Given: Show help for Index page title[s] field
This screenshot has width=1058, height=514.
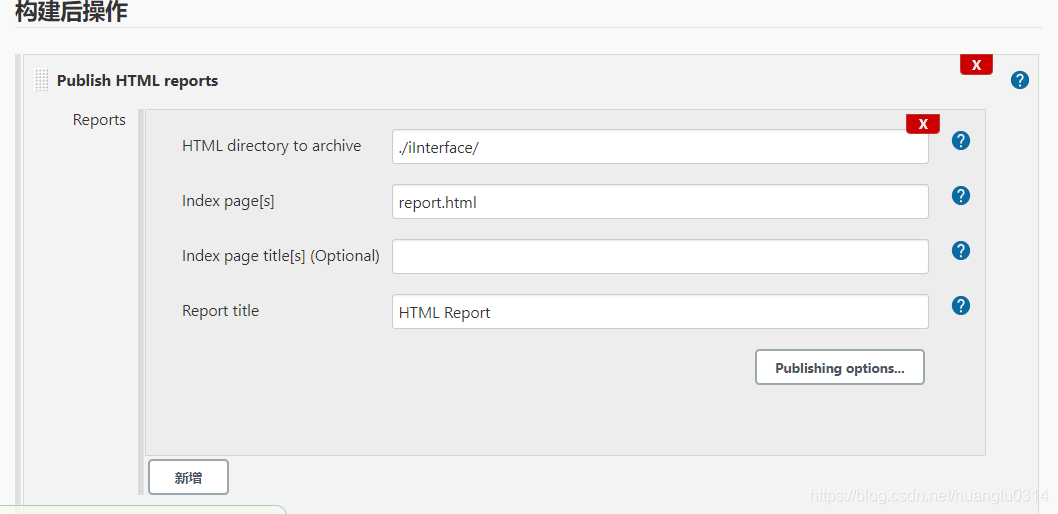Looking at the screenshot, I should coord(961,251).
